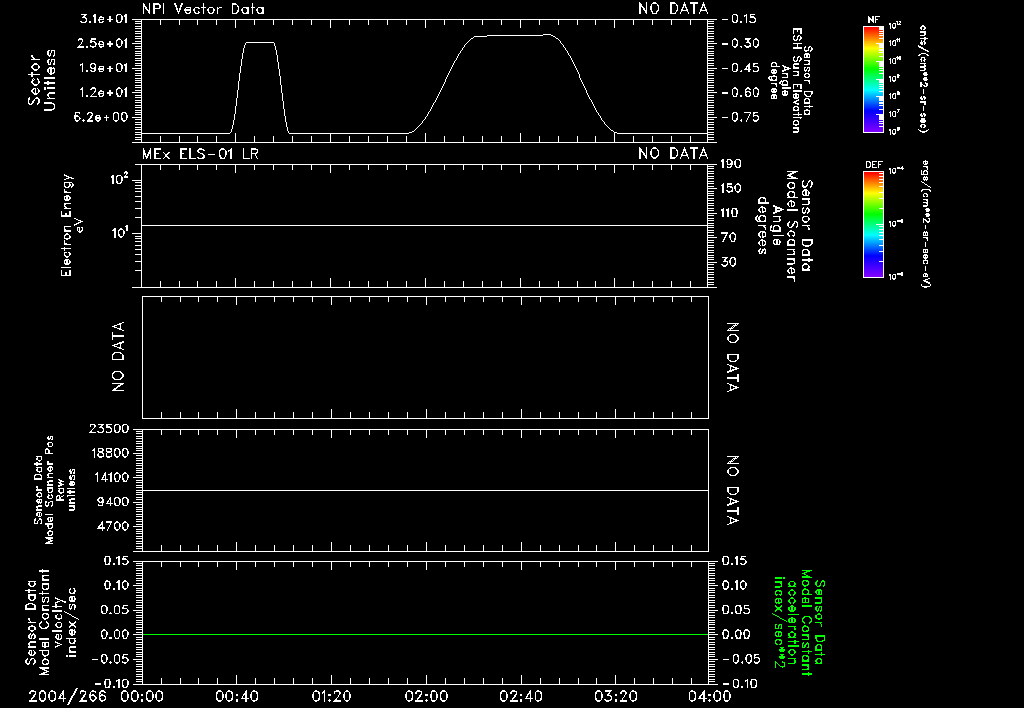Click the MEx ELS-01 LR panel title

[x=200, y=153]
